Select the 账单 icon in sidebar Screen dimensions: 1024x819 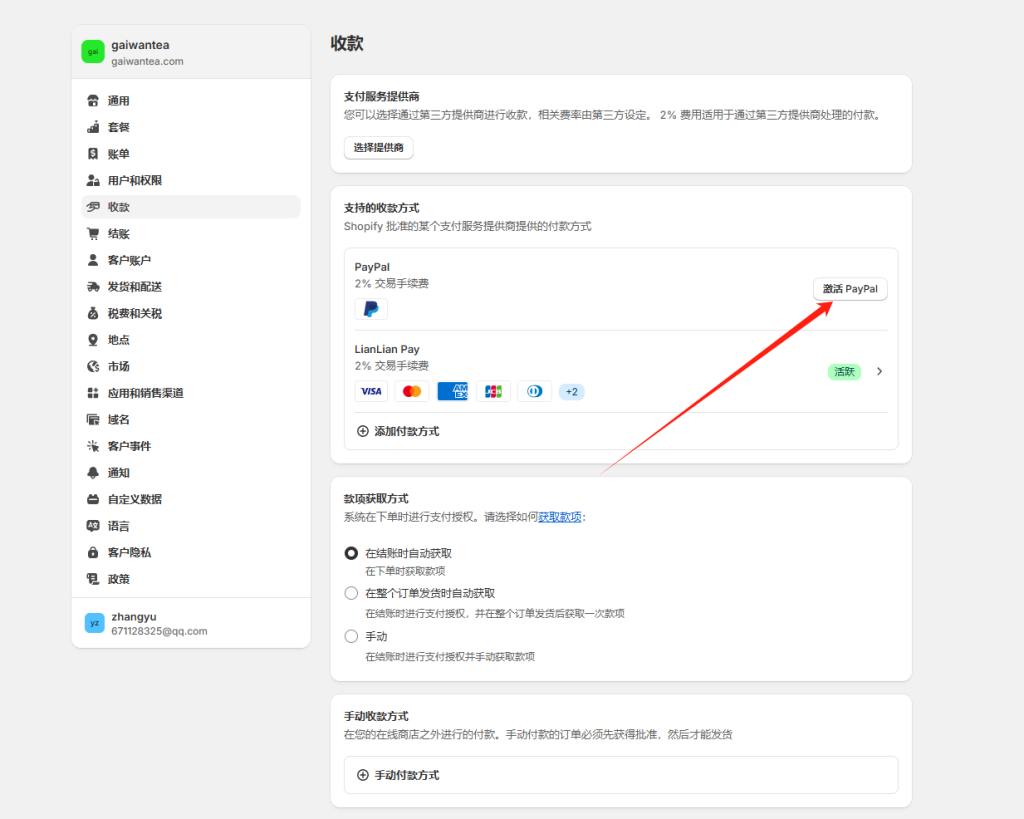95,153
